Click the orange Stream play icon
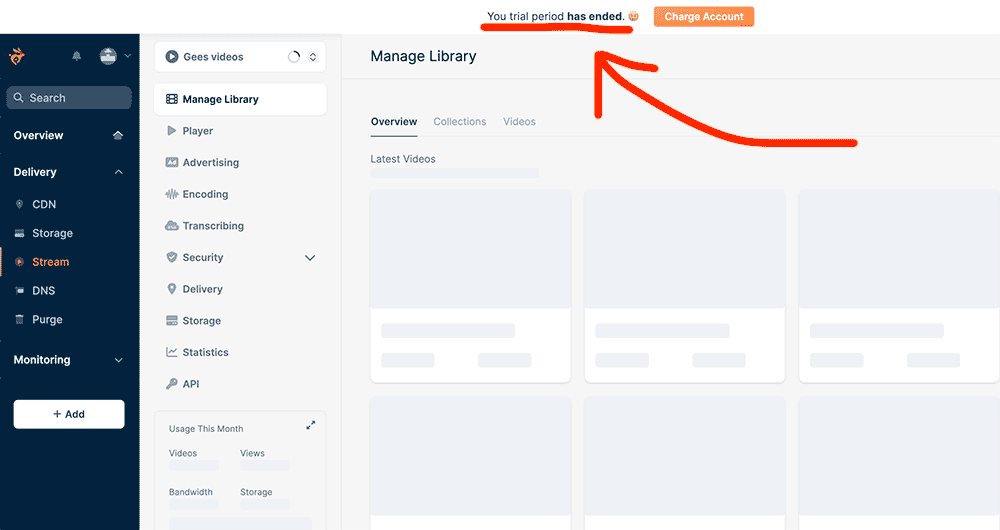1000x530 pixels. click(x=19, y=262)
